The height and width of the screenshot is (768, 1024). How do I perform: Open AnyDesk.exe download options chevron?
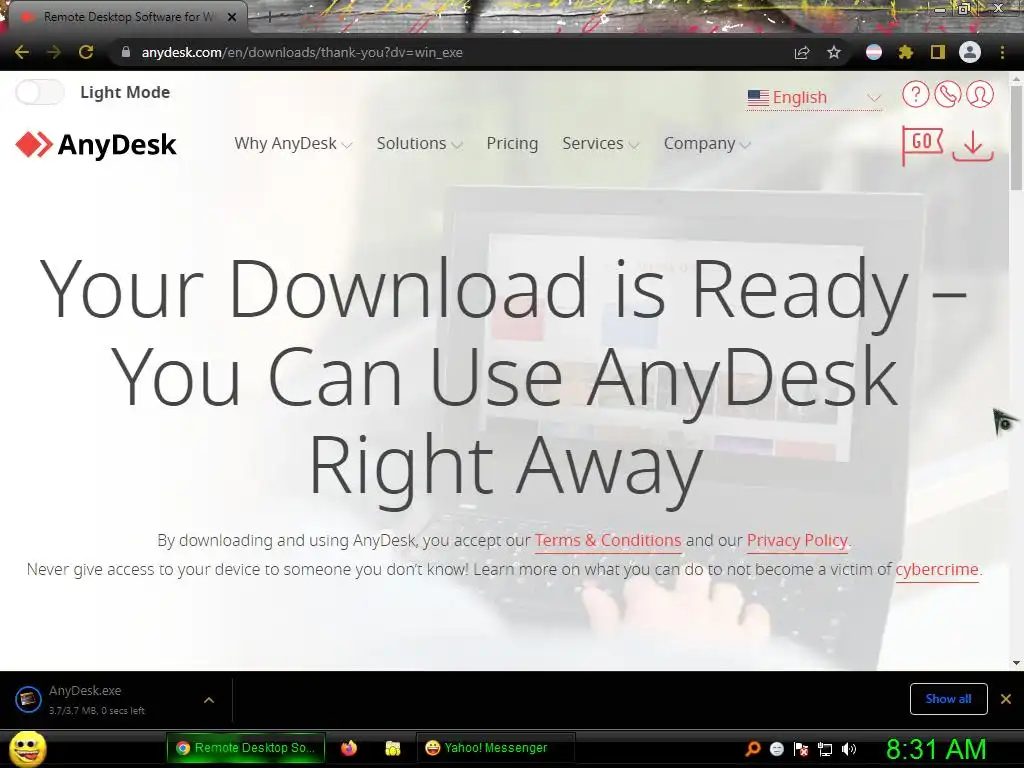coord(209,700)
